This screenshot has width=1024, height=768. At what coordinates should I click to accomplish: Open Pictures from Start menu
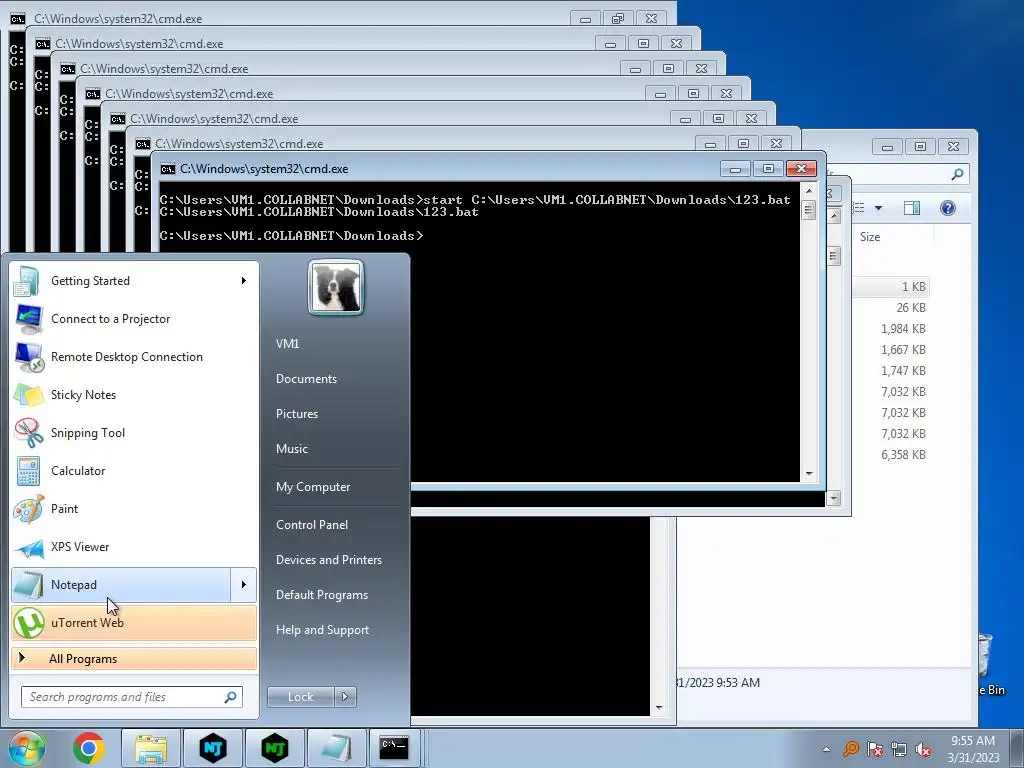297,414
